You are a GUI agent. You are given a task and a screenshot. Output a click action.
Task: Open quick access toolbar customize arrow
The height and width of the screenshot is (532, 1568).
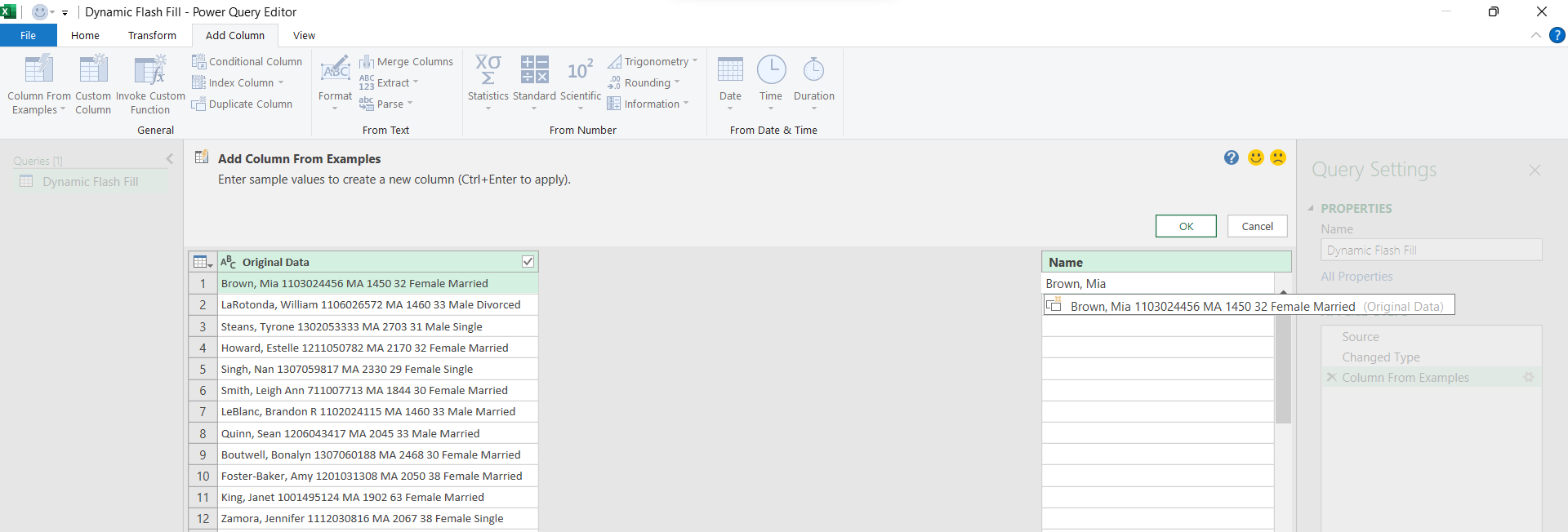(65, 12)
